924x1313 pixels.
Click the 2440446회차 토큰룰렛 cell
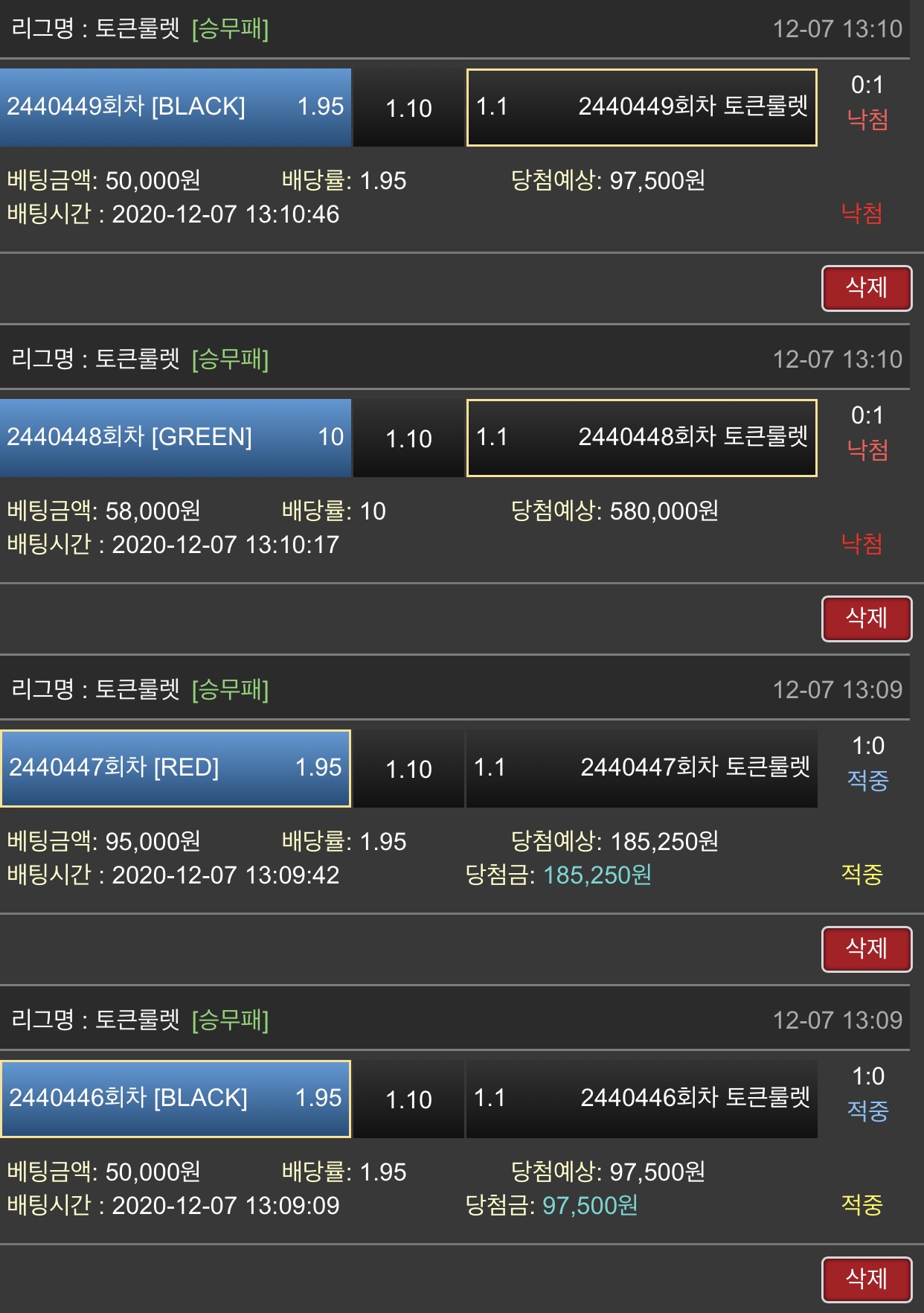pos(641,1099)
